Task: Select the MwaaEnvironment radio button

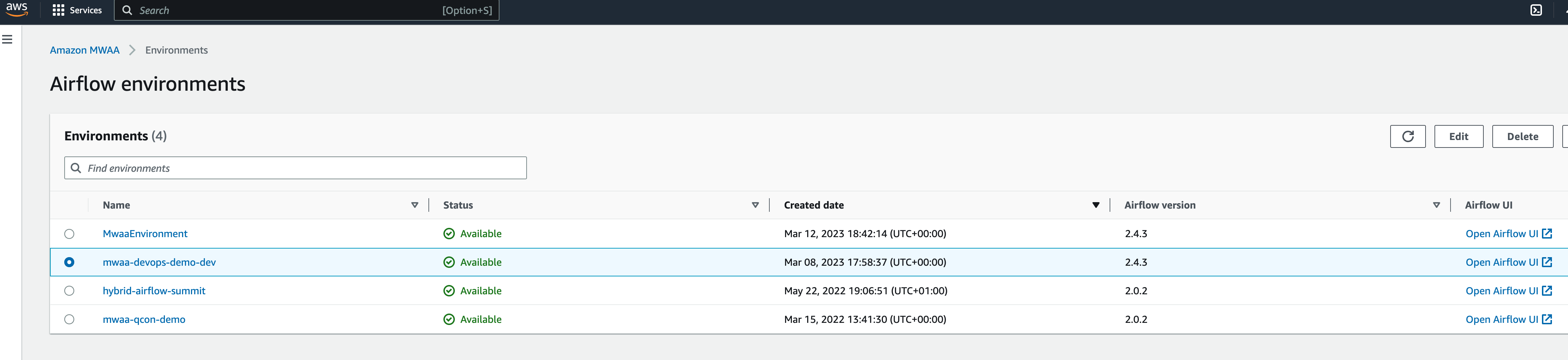Action: coord(69,234)
